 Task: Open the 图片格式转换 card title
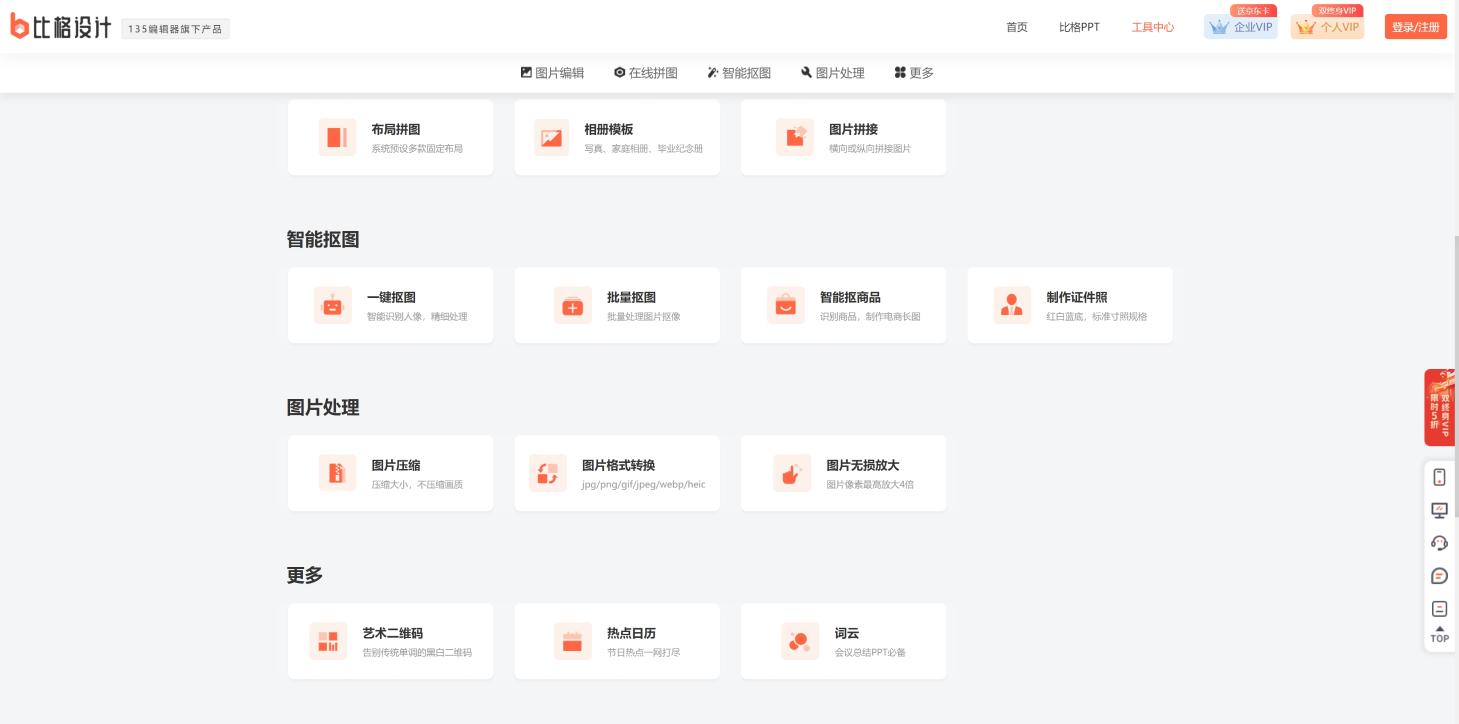(619, 465)
